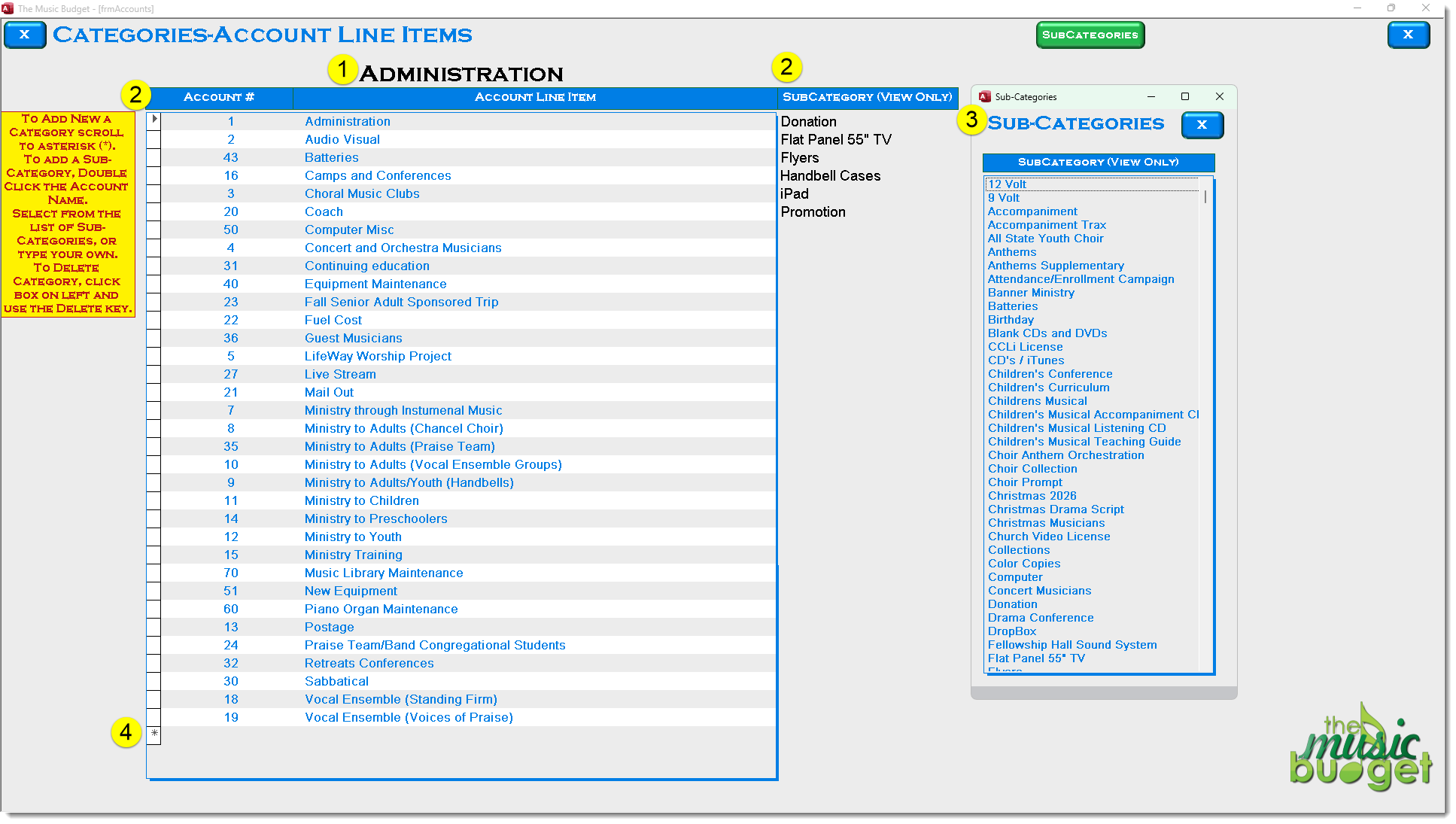Click 'Vocal Ensemble (Voices of Praise)' item

(409, 717)
